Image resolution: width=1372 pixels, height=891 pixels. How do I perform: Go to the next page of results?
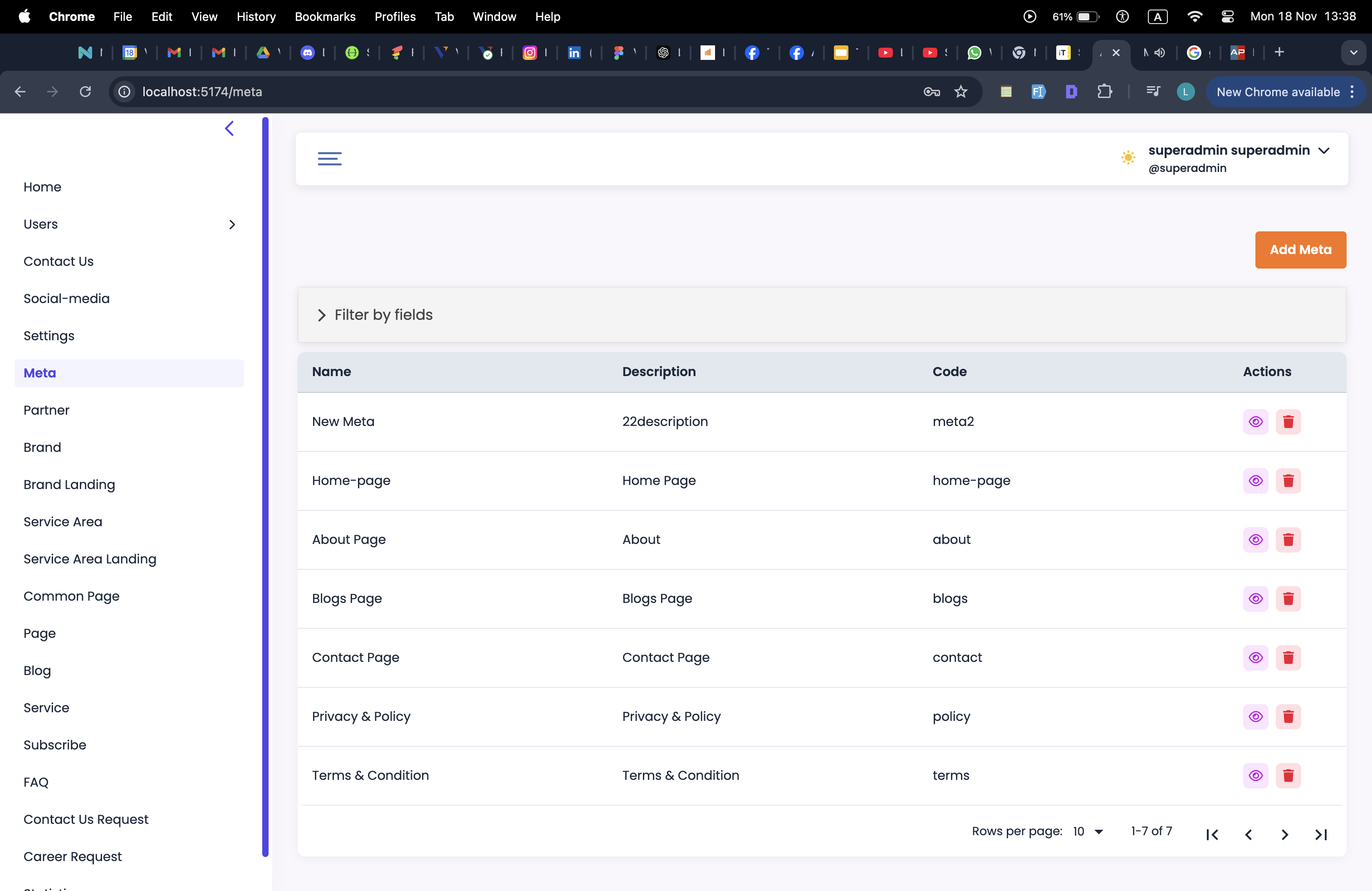coord(1284,834)
